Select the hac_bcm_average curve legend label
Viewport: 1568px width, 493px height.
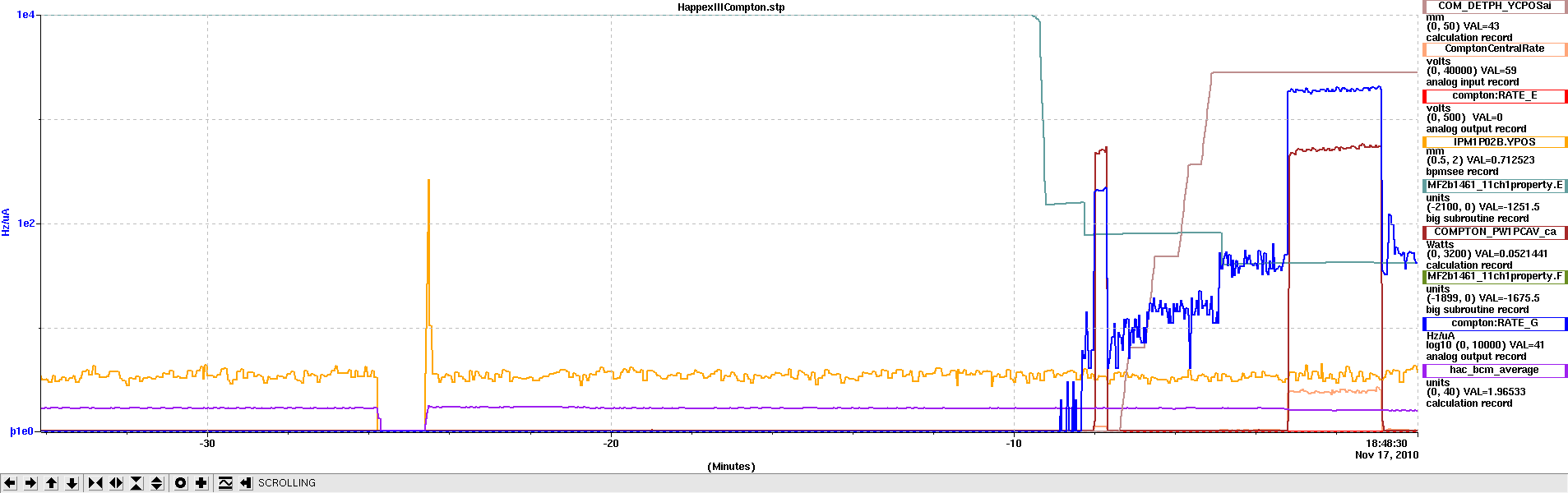[x=1495, y=371]
